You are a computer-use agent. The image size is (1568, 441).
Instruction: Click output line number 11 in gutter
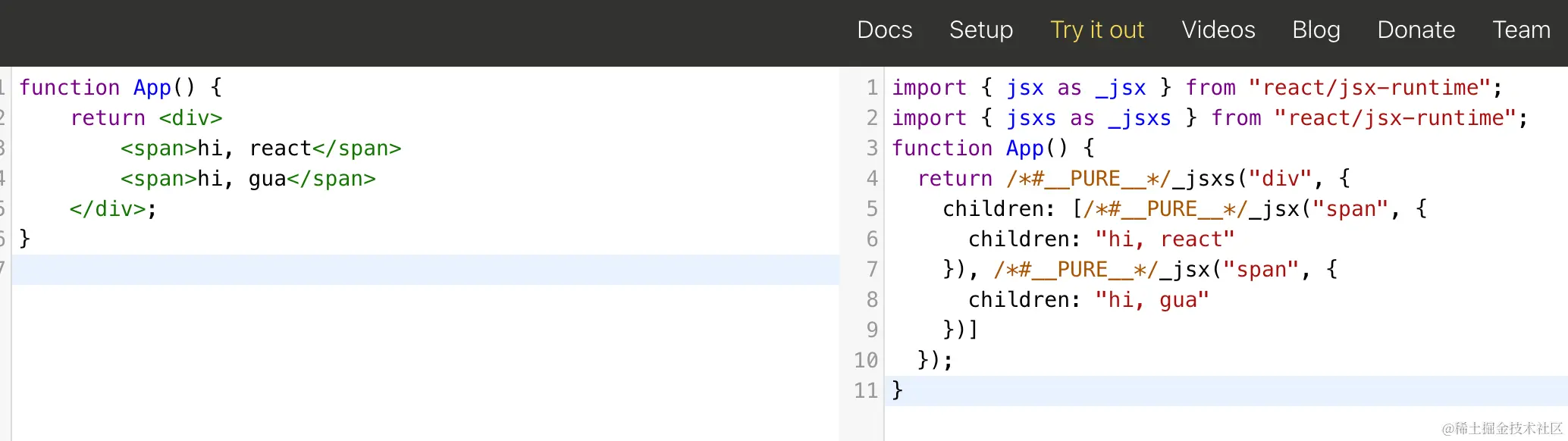866,391
